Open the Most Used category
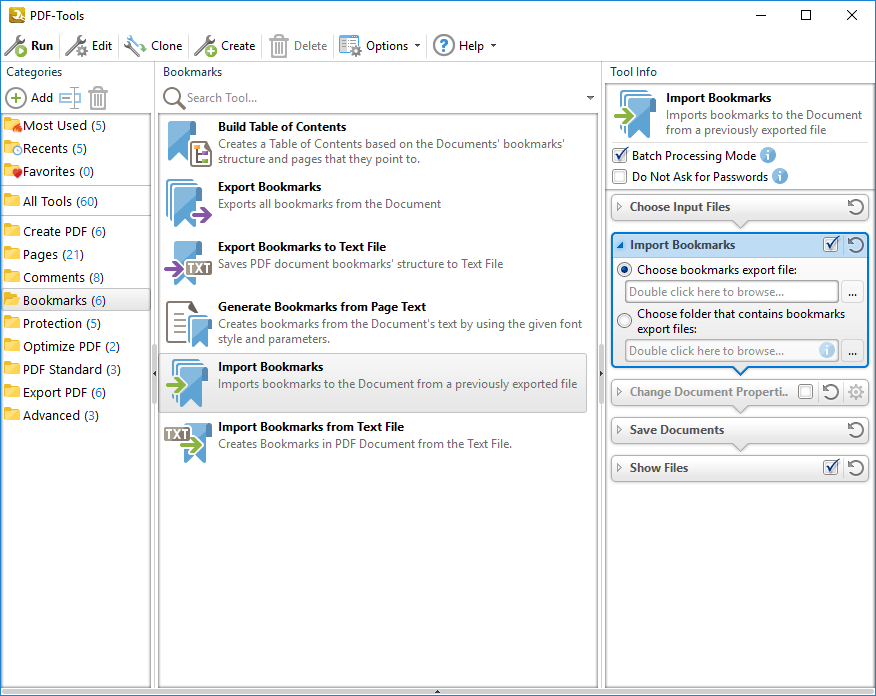 point(76,126)
